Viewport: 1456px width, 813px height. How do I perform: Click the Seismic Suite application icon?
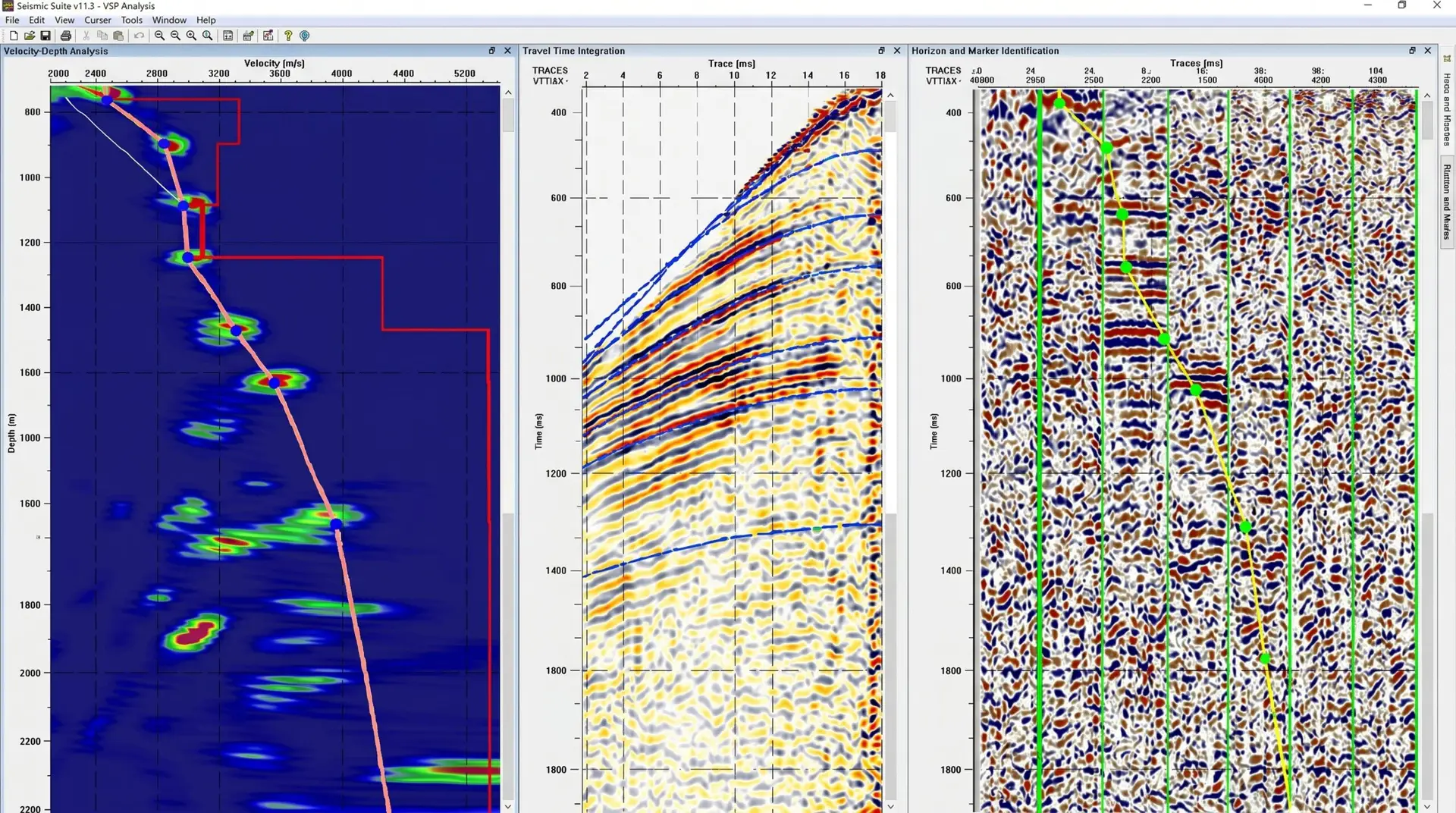[x=8, y=6]
